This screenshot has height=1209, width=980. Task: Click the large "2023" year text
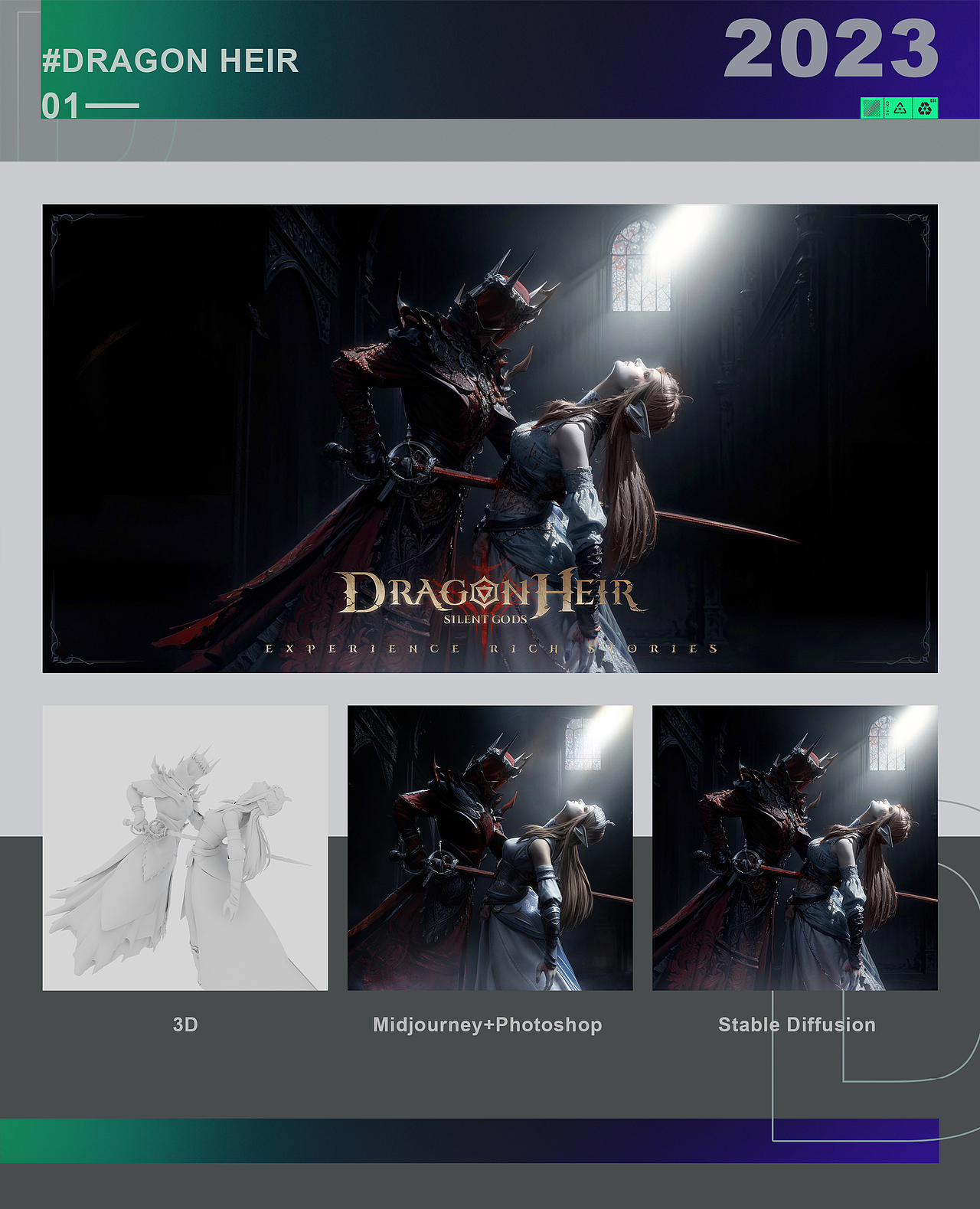tap(831, 49)
